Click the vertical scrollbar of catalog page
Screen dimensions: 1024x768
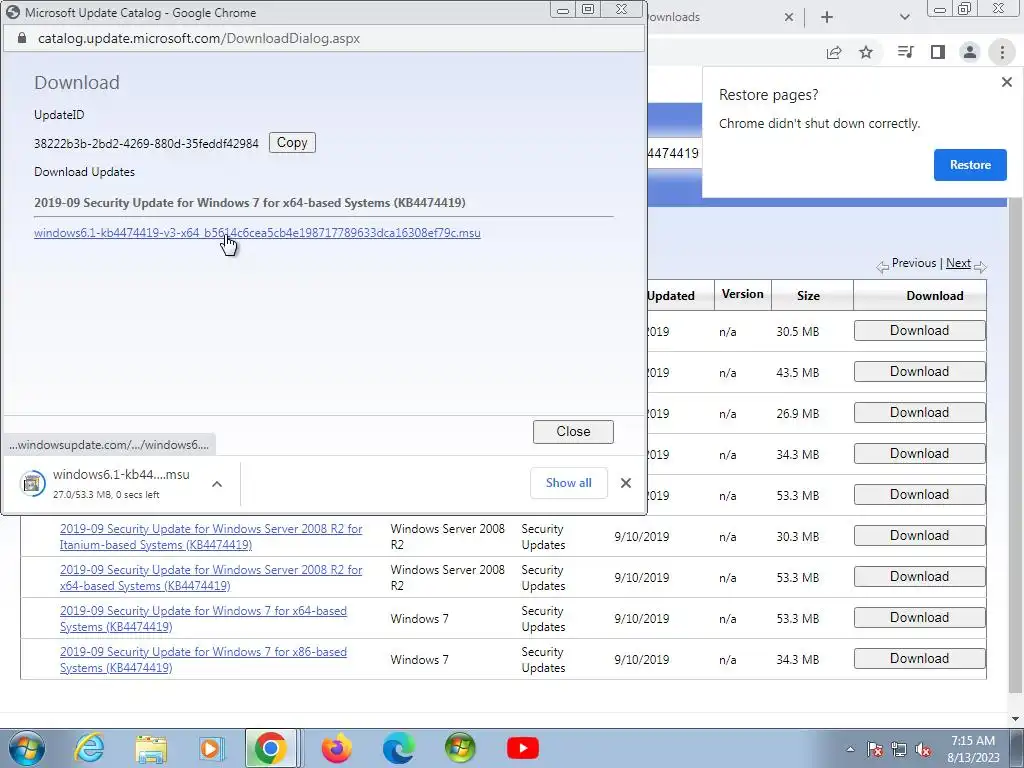tap(1017, 444)
